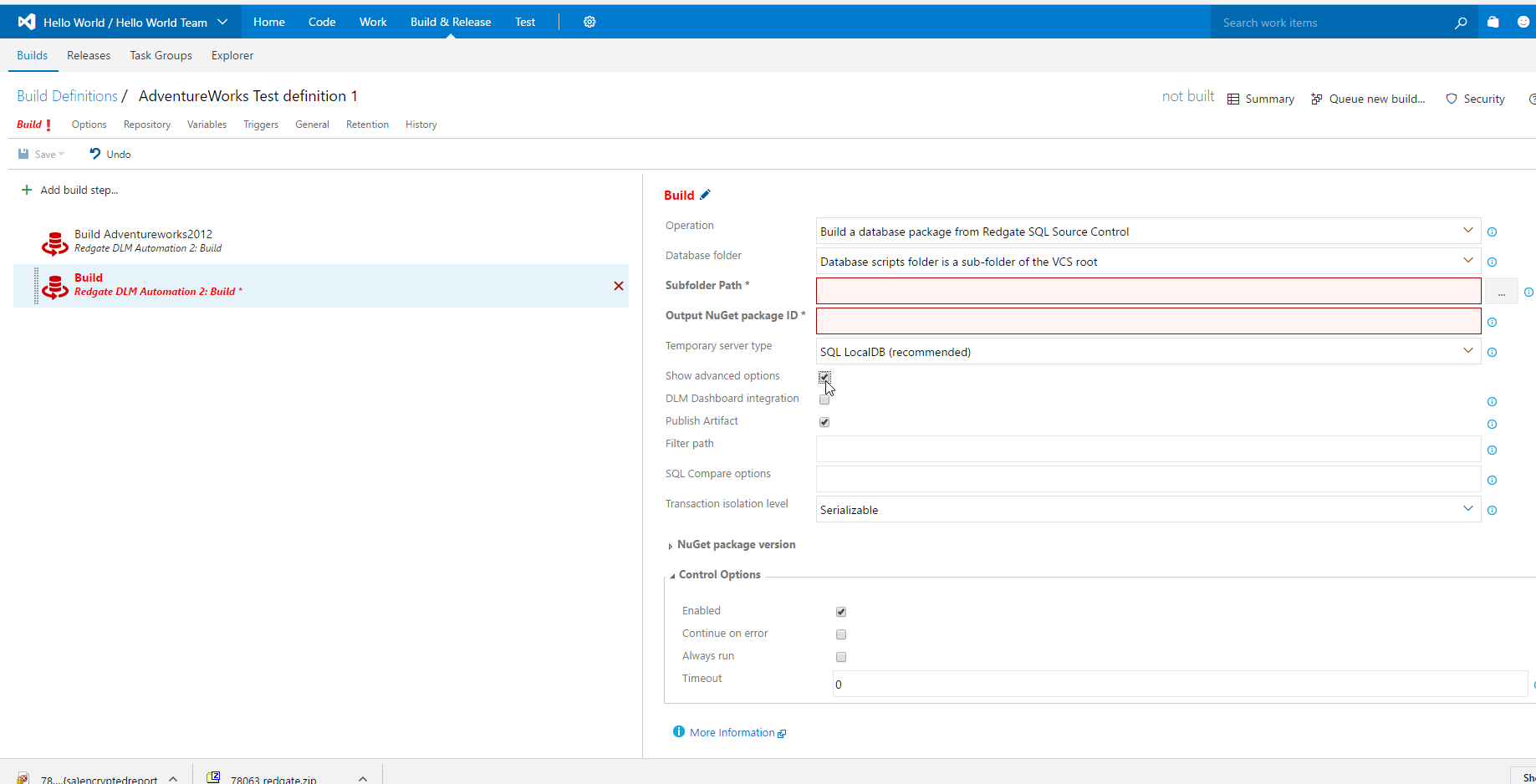Click the Visual Studio logo icon
The height and width of the screenshot is (784, 1536).
[x=27, y=22]
